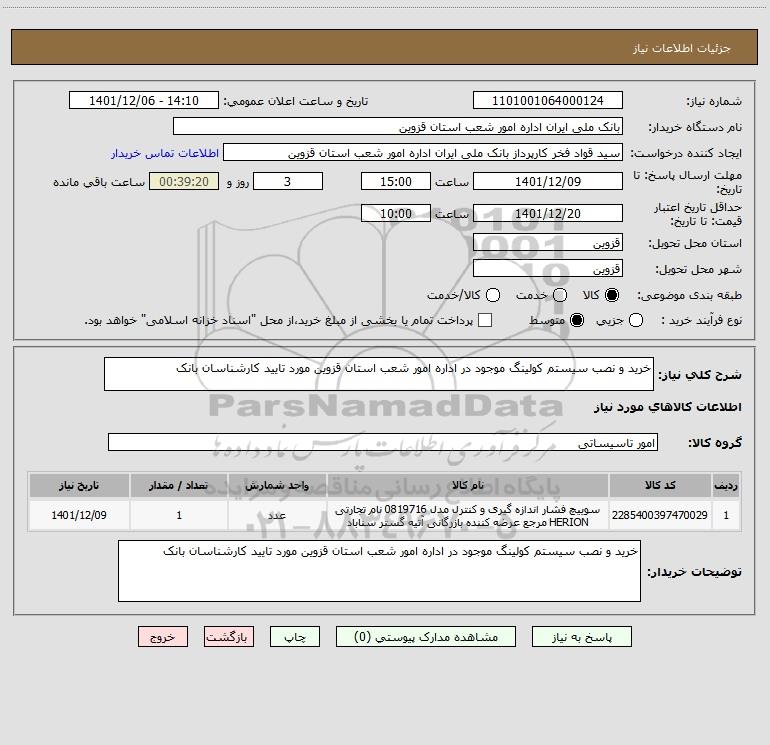Click the شهر محل تحویل field
Viewport: 770px width, 745px height.
(548, 268)
